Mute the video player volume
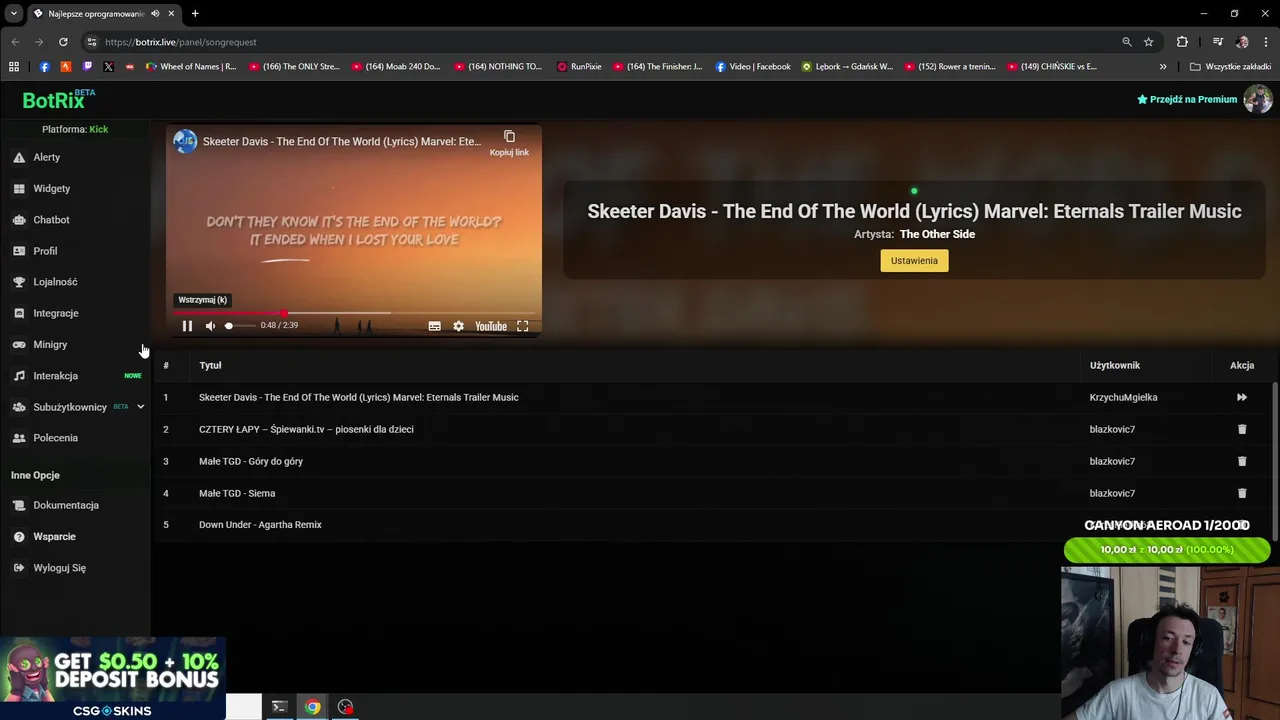 [210, 326]
